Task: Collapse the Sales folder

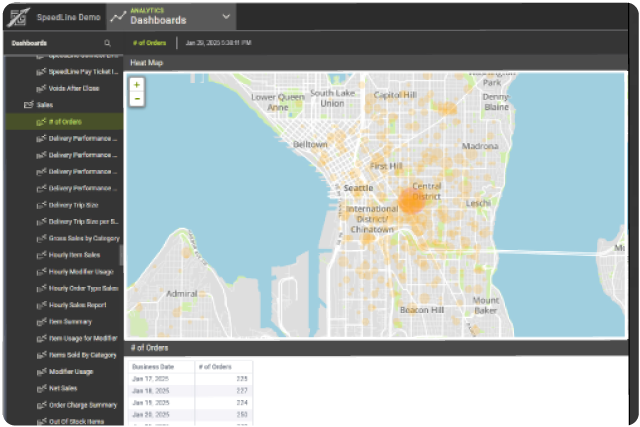Action: [45, 105]
